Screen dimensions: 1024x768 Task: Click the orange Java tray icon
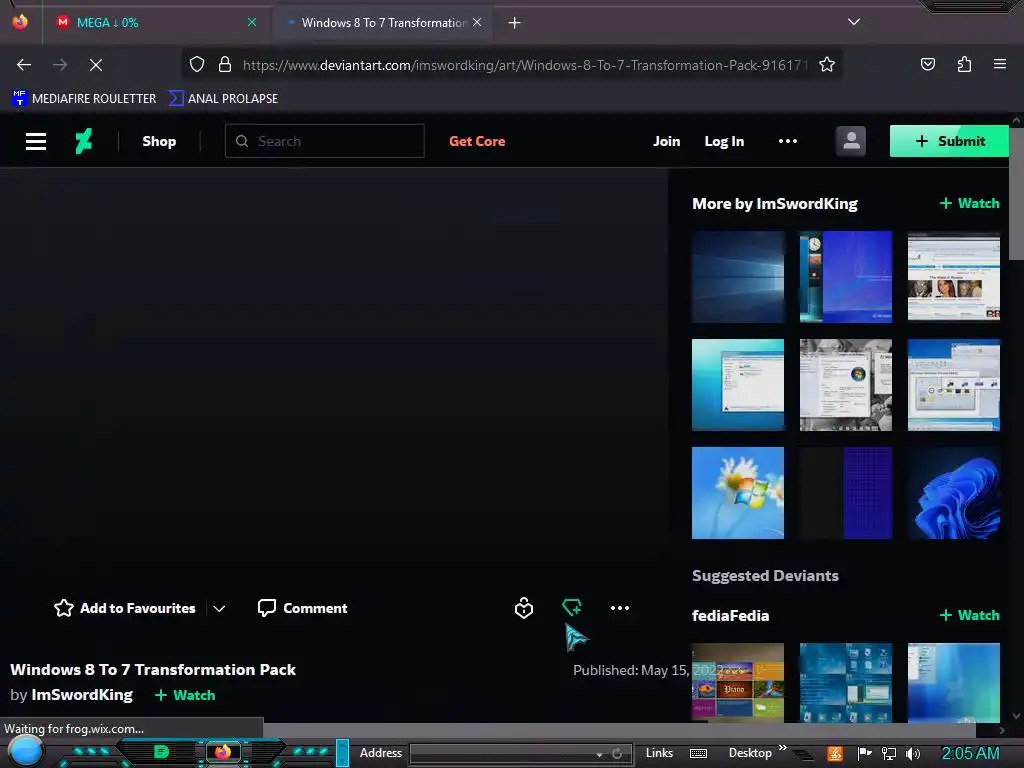[x=835, y=754]
